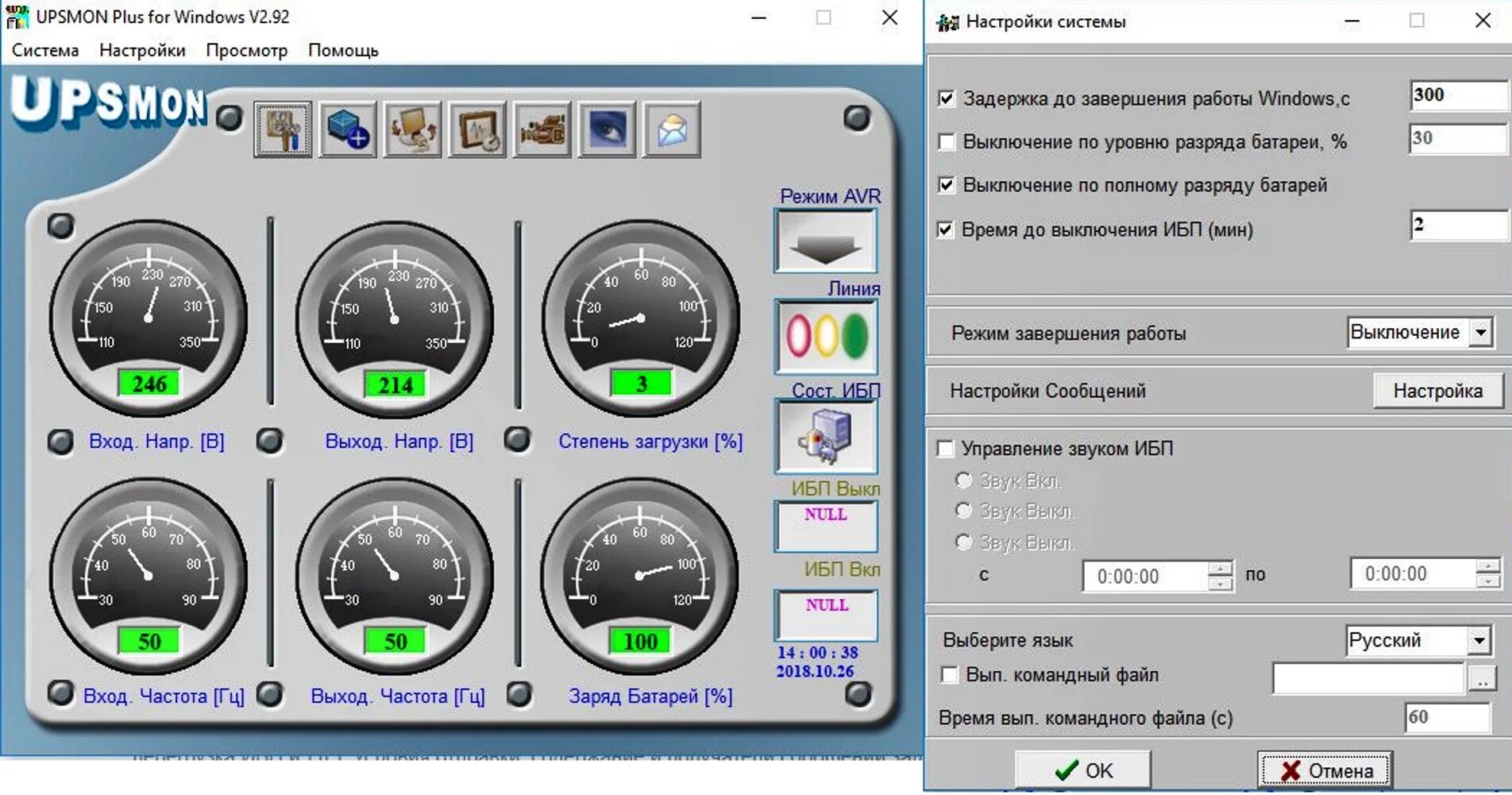Open the Просмотр menu
Image resolution: width=1512 pixels, height=795 pixels.
pyautogui.click(x=247, y=50)
